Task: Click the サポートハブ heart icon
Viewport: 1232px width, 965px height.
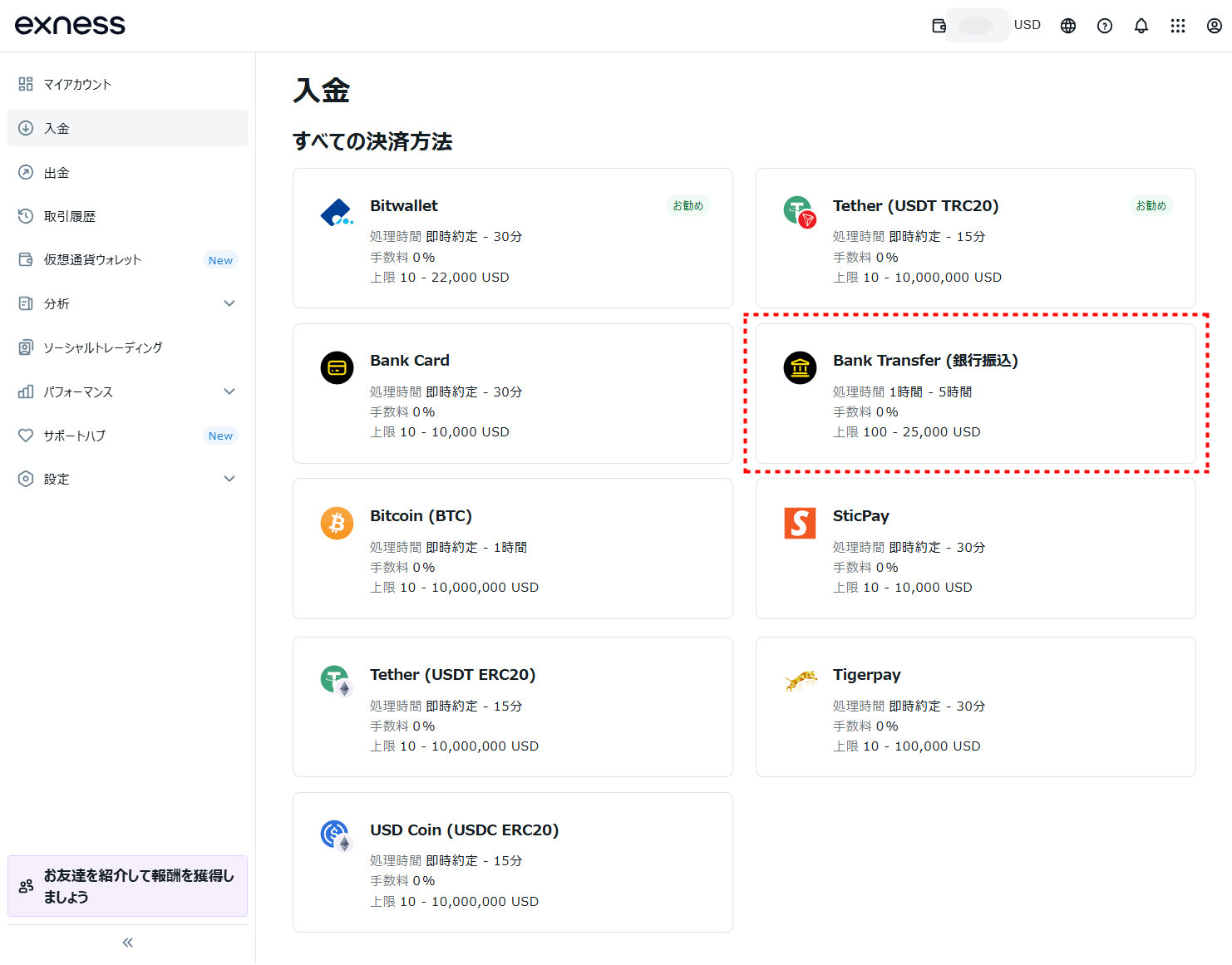Action: (26, 436)
